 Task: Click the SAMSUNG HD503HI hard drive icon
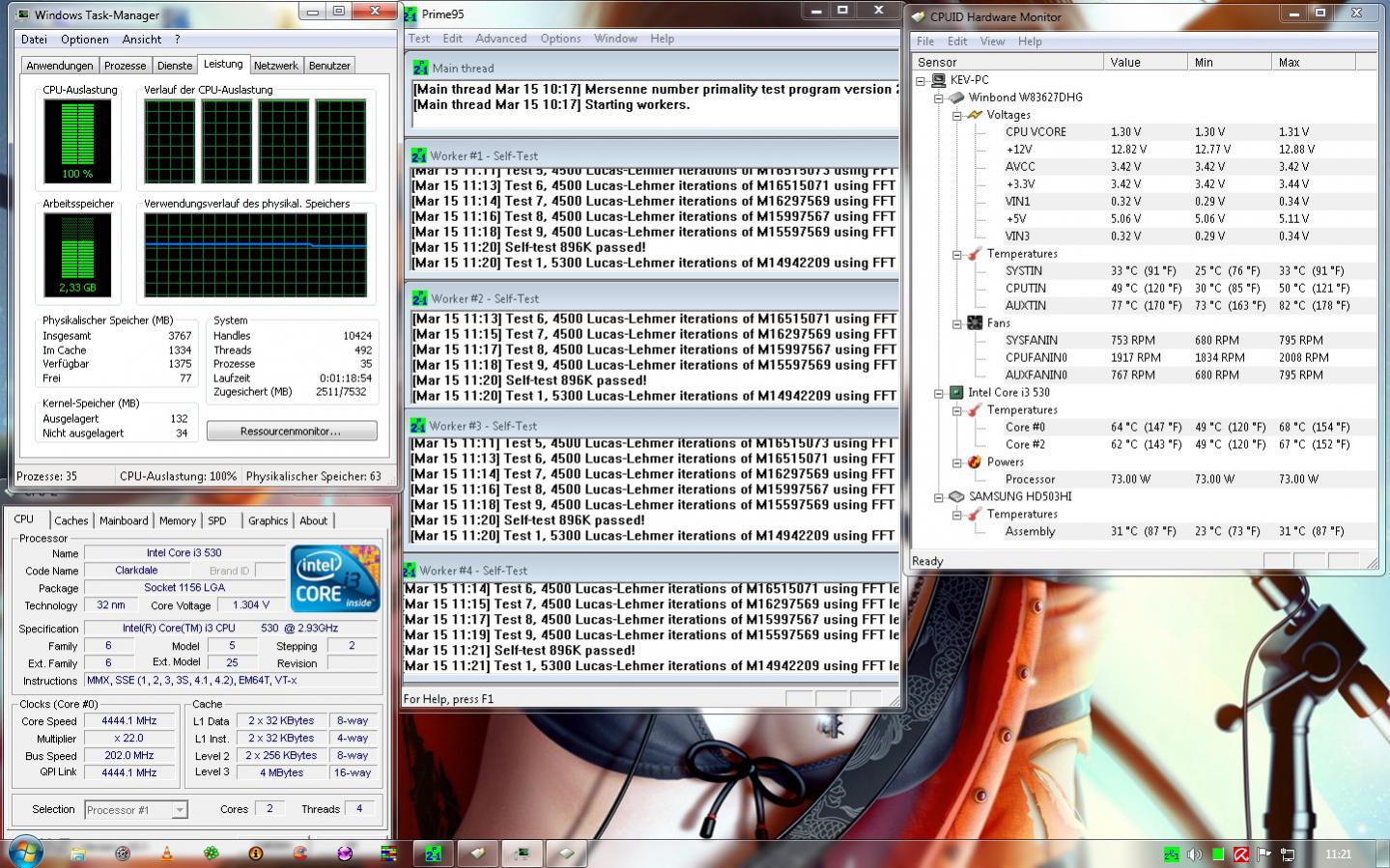coord(956,497)
